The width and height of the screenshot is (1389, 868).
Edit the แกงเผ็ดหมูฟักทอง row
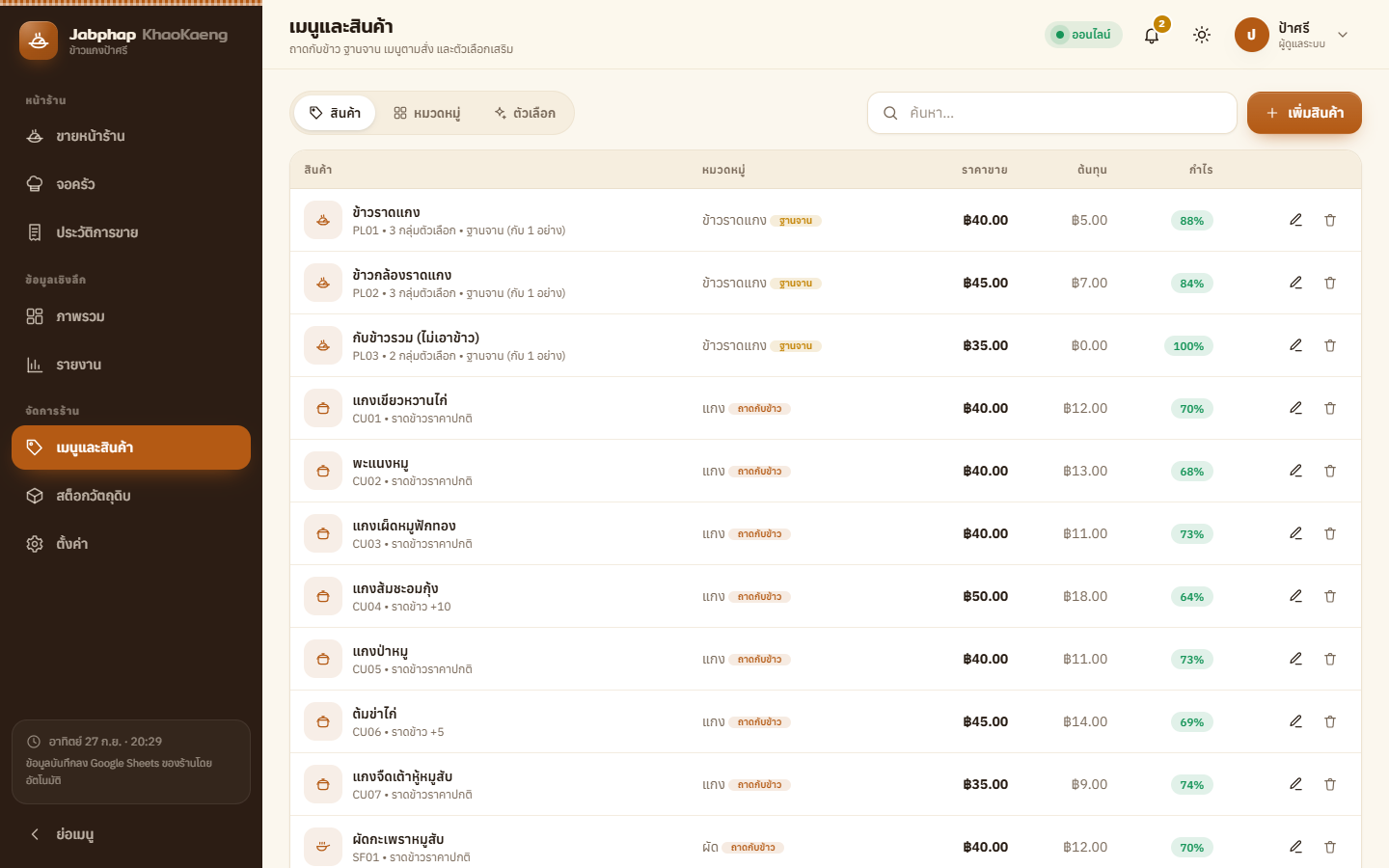pyautogui.click(x=1295, y=533)
